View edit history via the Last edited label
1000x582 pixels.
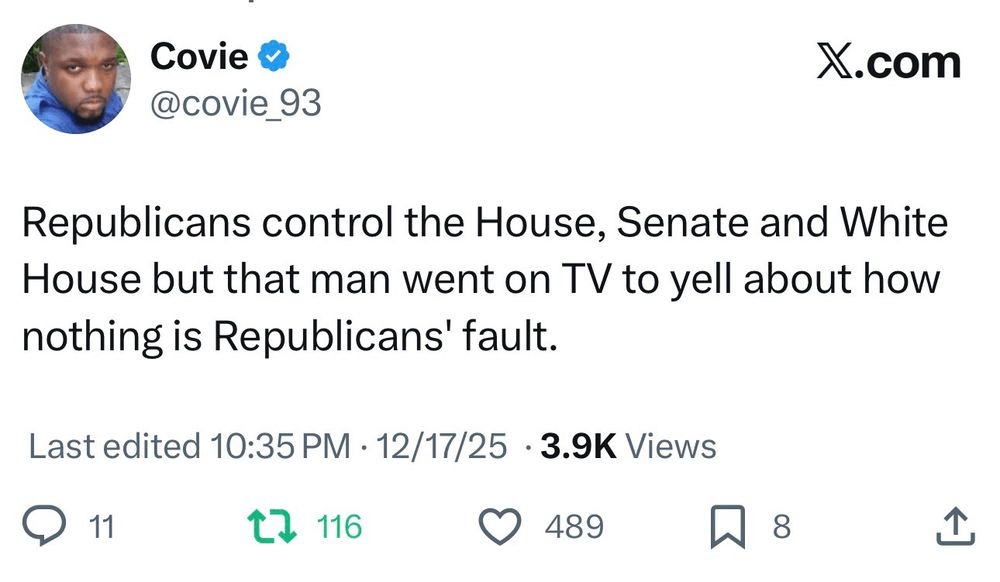[115, 445]
